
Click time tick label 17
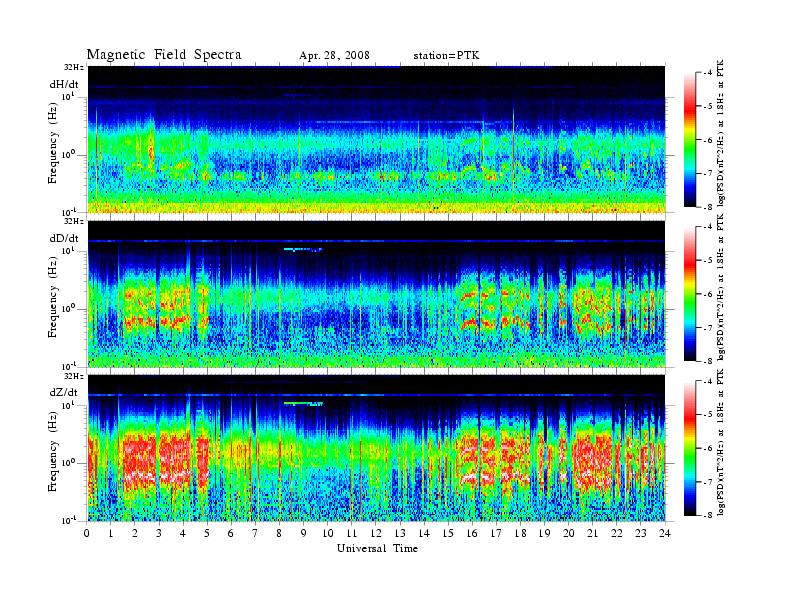[497, 534]
